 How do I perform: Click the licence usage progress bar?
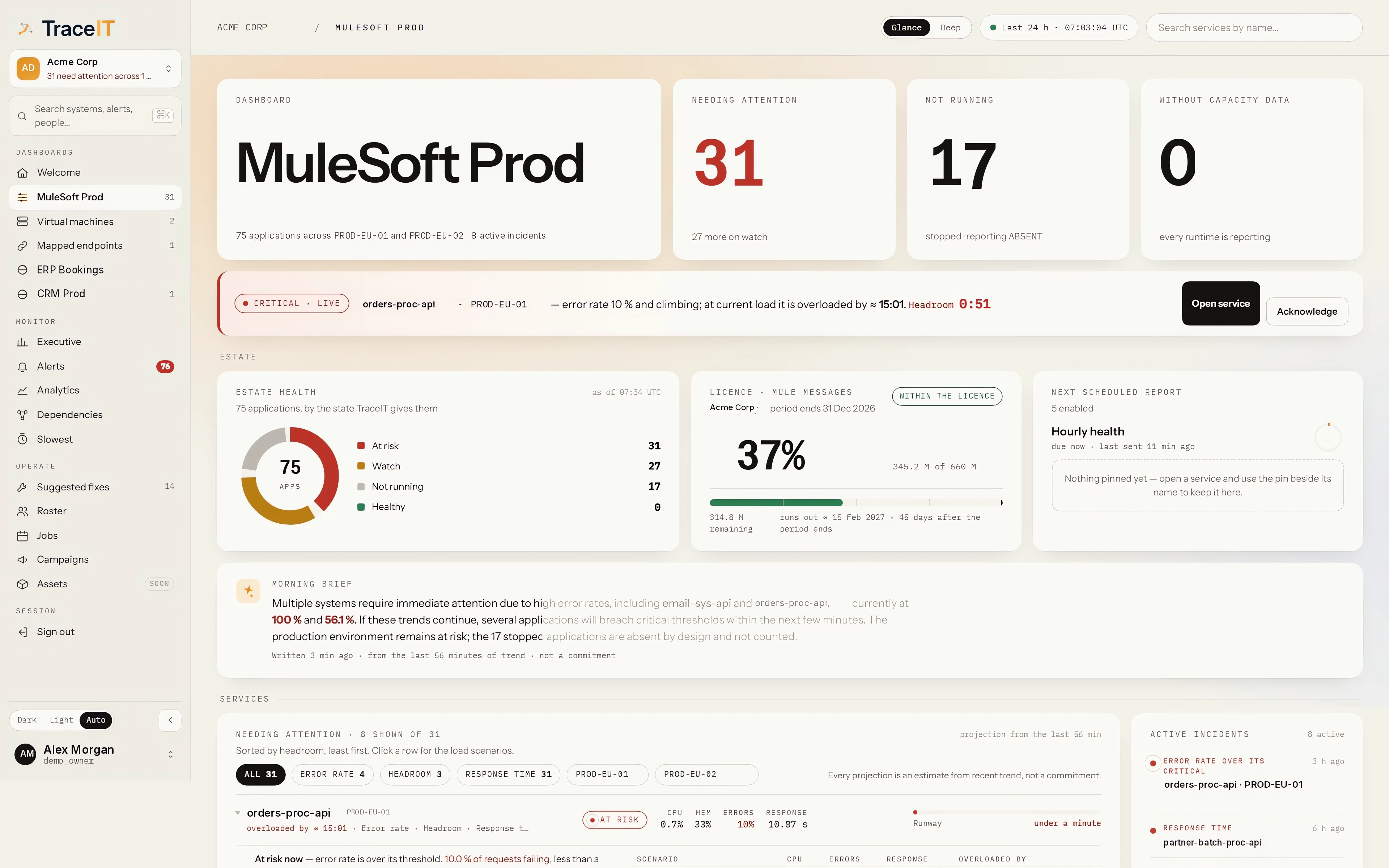(856, 503)
